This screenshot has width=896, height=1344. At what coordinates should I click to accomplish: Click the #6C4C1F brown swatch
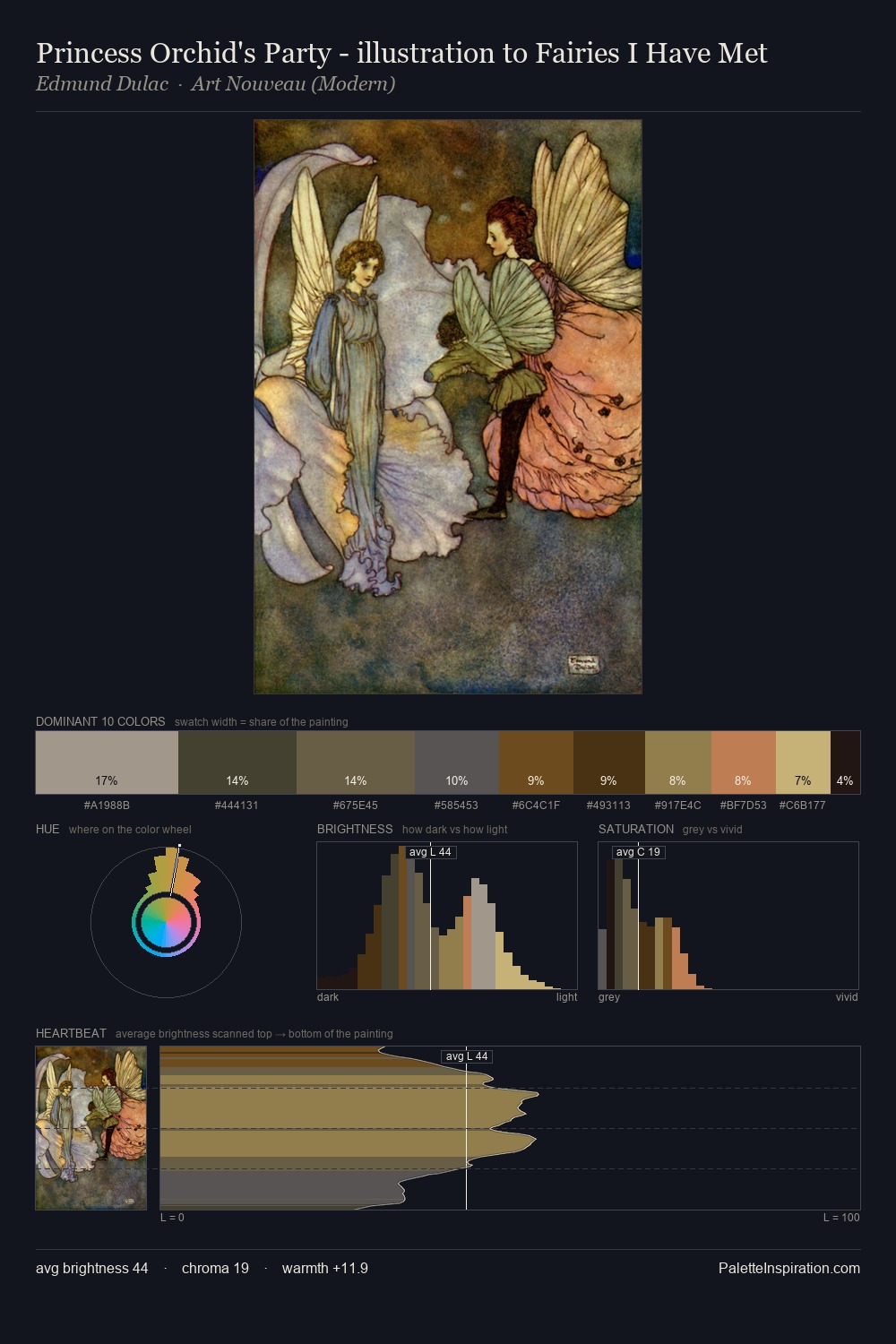536,762
